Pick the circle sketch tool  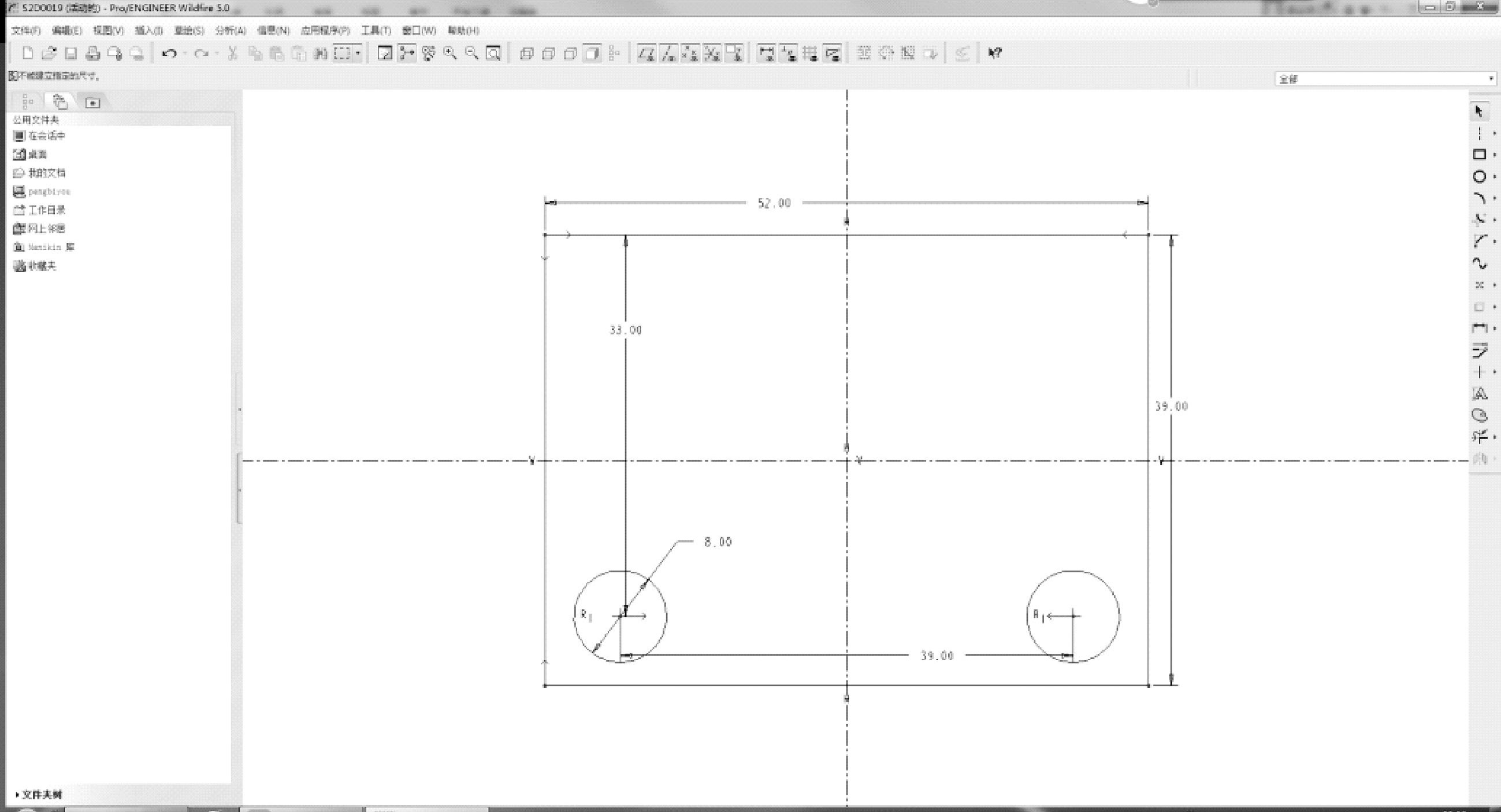click(1479, 177)
